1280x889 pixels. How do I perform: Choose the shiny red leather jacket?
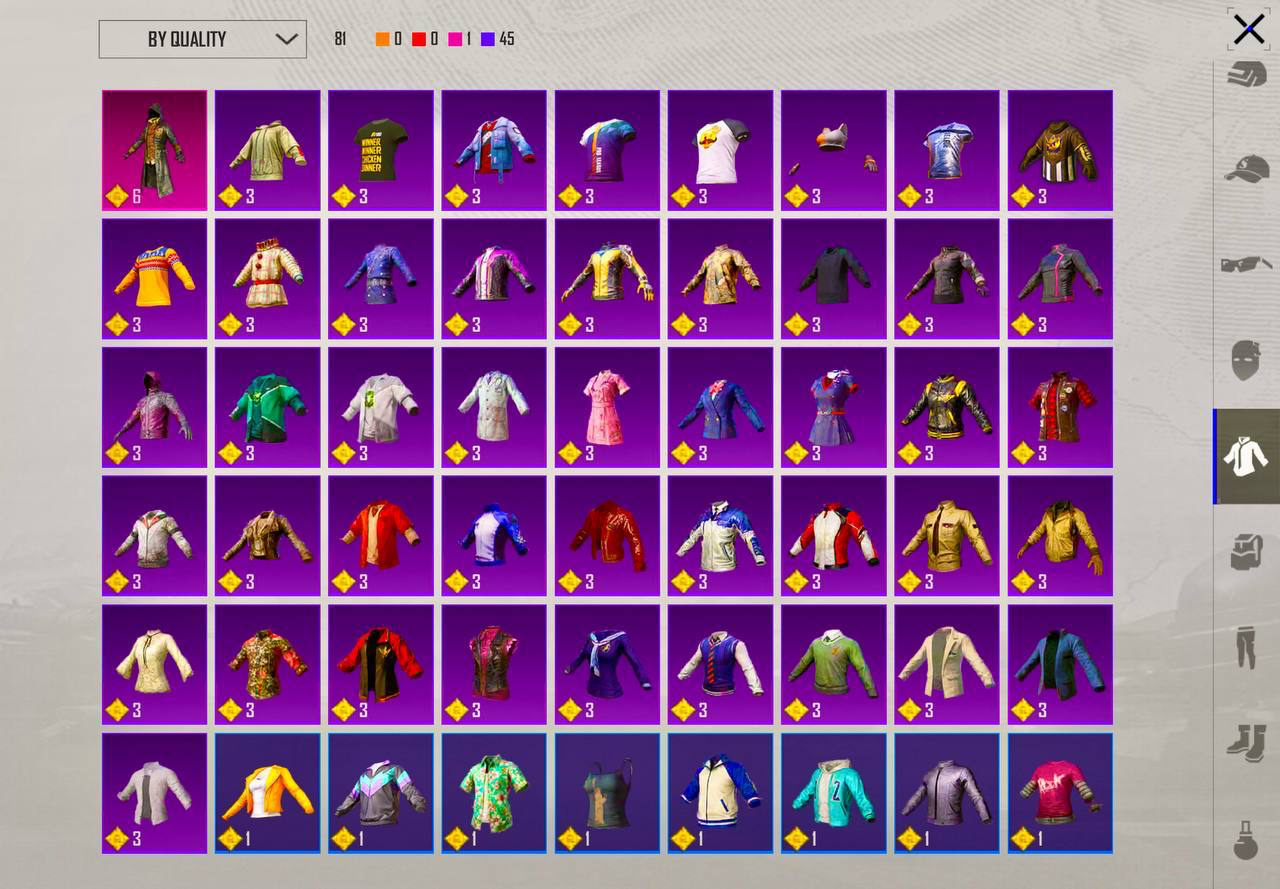coord(608,536)
